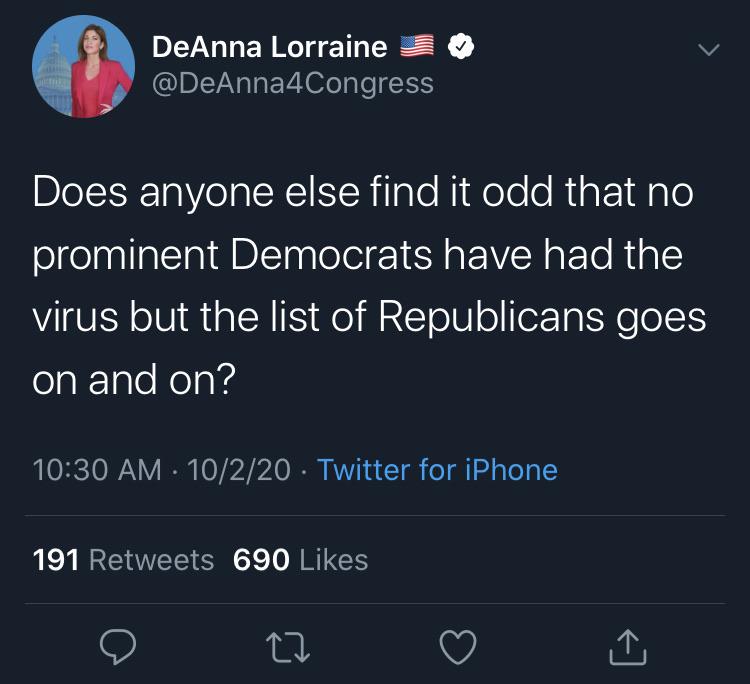The image size is (750, 684).
Task: Click the verified checkmark badge
Action: tap(459, 46)
